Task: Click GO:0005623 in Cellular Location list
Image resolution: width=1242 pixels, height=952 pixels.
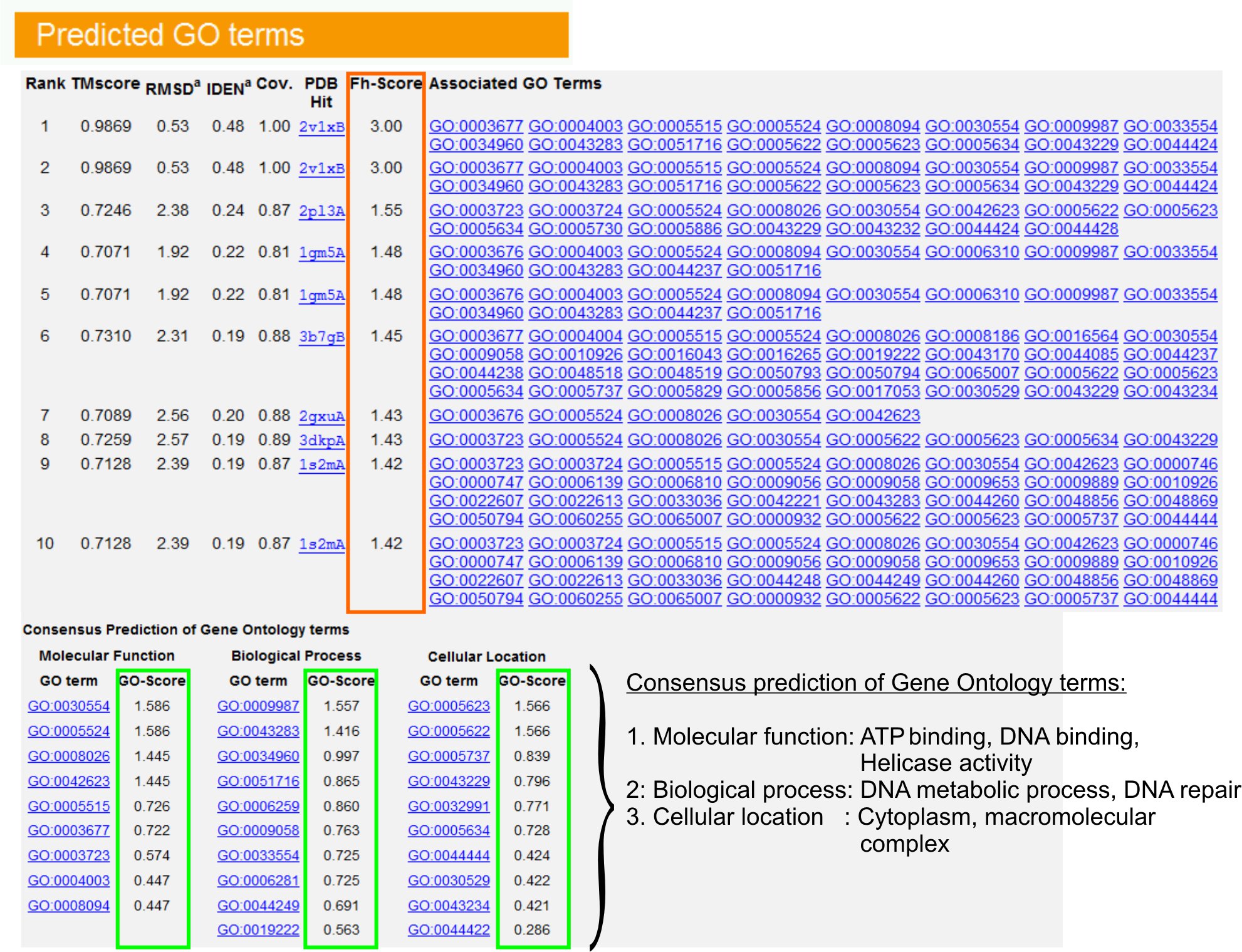Action: (x=449, y=706)
